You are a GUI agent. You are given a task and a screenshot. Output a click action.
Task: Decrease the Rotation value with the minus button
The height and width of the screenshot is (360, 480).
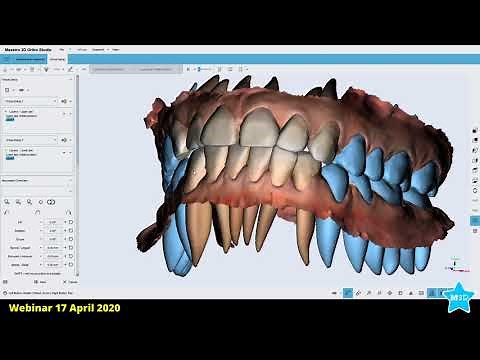coord(41,231)
